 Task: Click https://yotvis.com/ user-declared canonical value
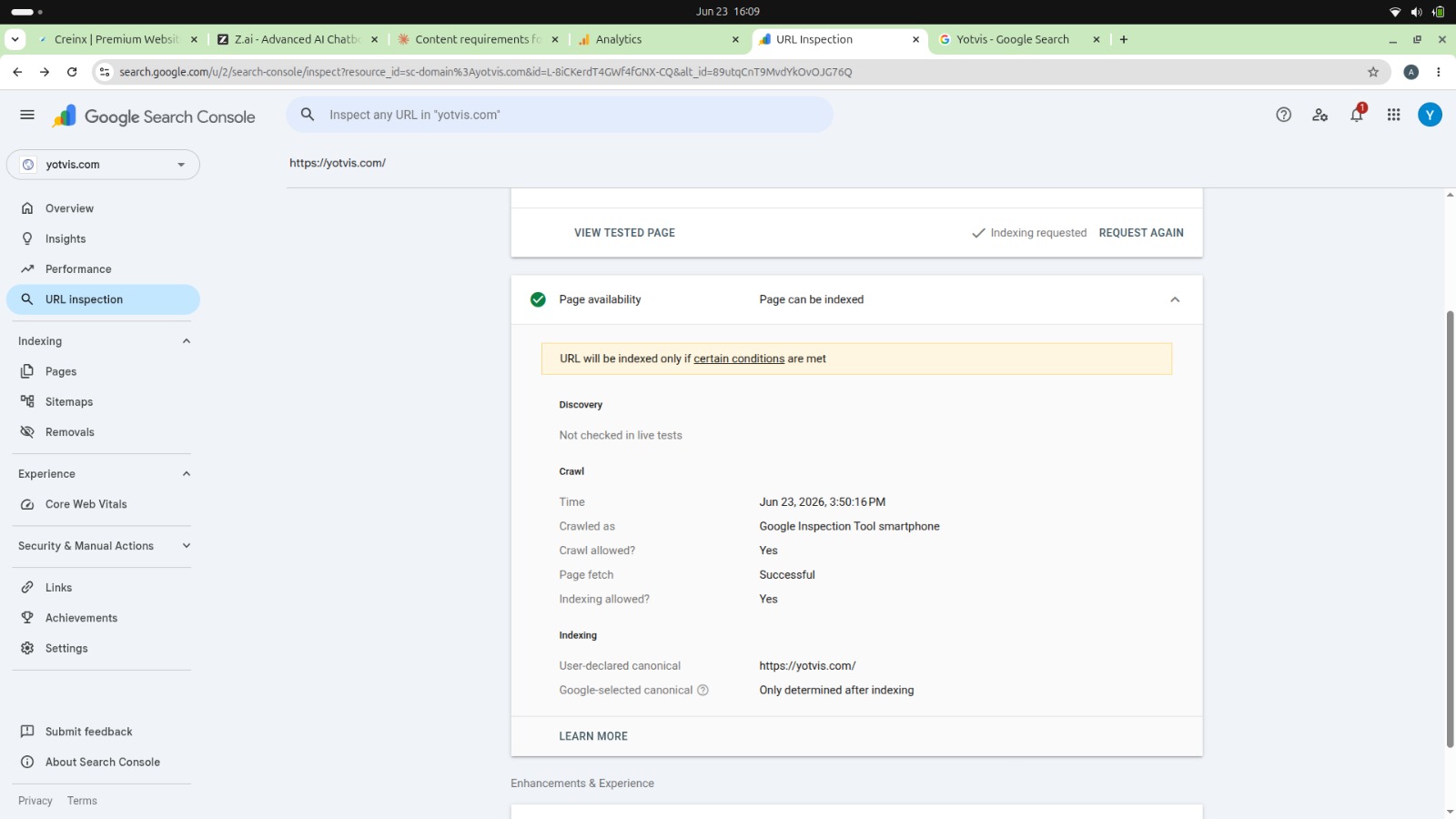[x=807, y=666]
